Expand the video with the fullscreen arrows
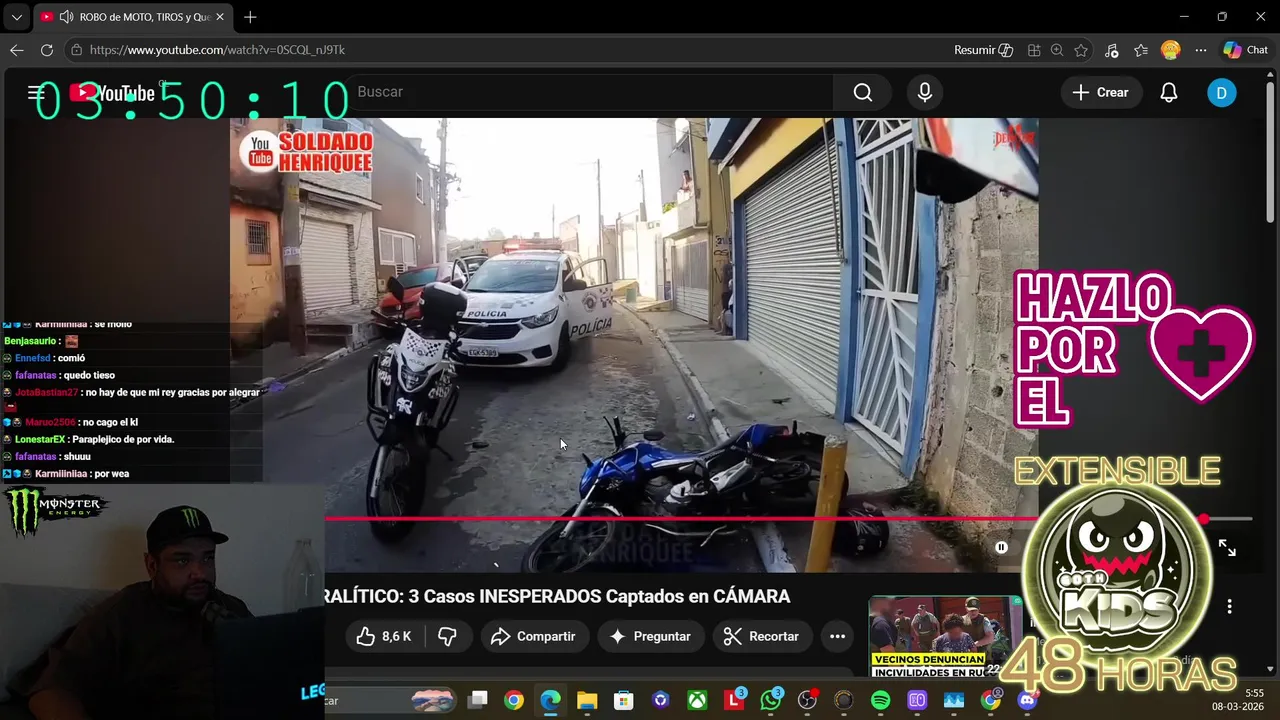Viewport: 1280px width, 720px height. coord(1227,547)
